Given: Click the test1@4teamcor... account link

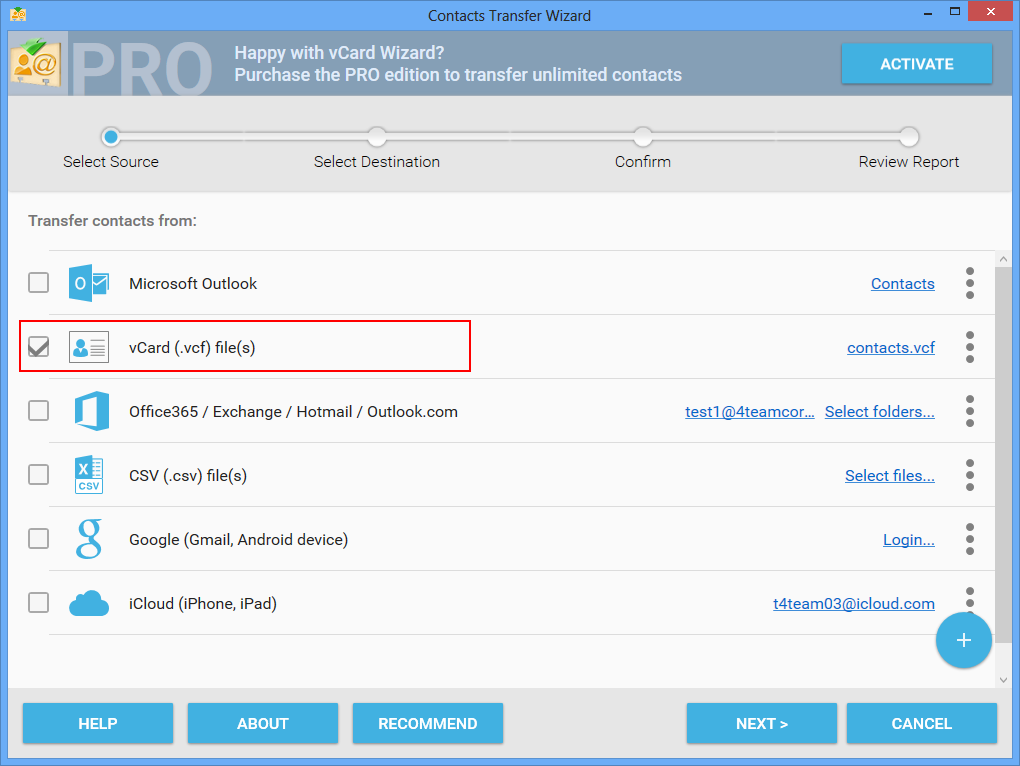Looking at the screenshot, I should pyautogui.click(x=749, y=412).
